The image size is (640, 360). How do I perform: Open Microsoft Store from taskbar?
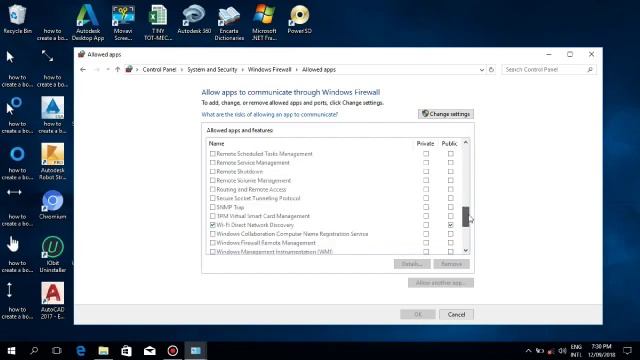(127, 351)
